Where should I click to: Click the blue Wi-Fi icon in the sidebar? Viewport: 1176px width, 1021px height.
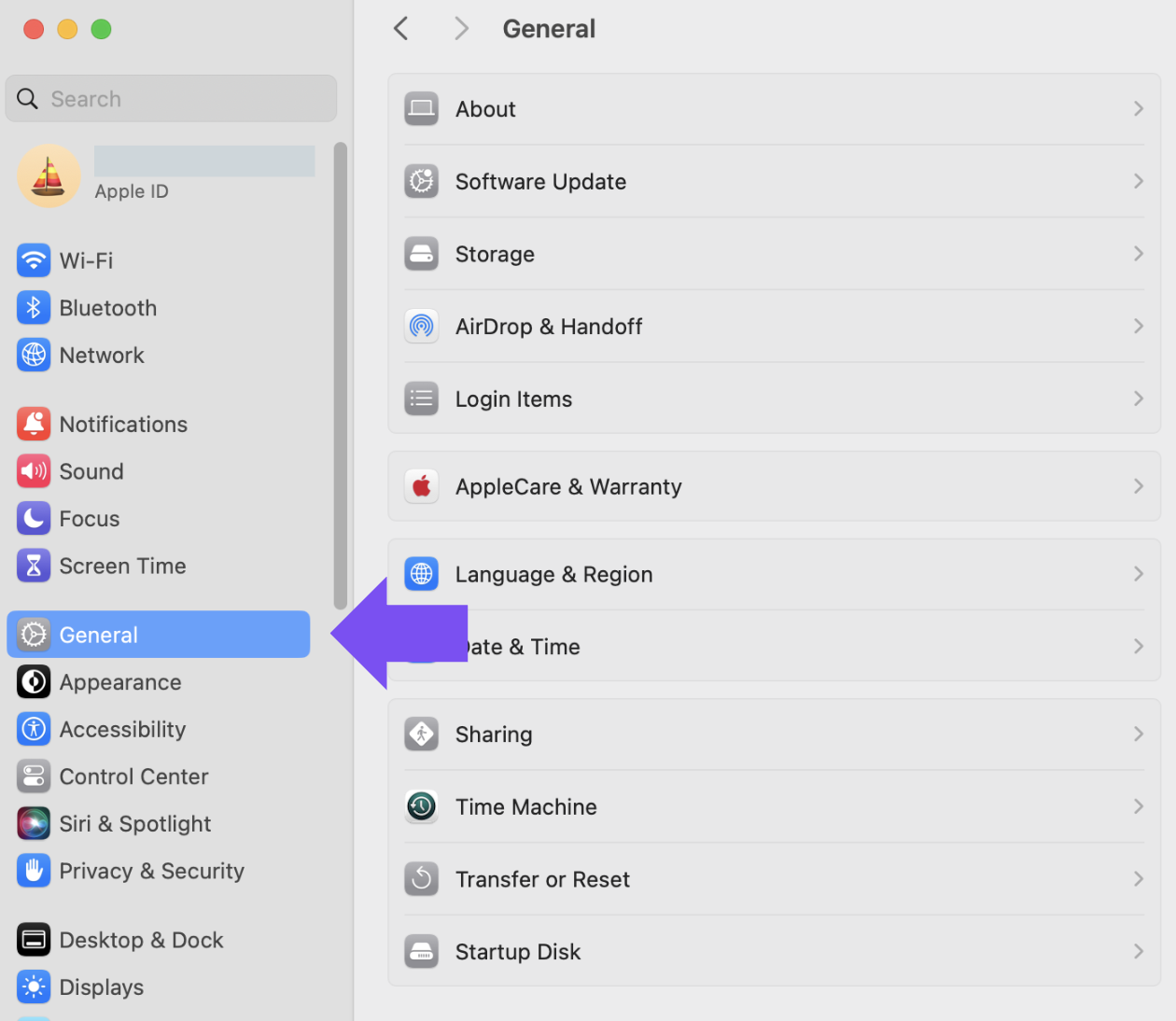pos(34,260)
